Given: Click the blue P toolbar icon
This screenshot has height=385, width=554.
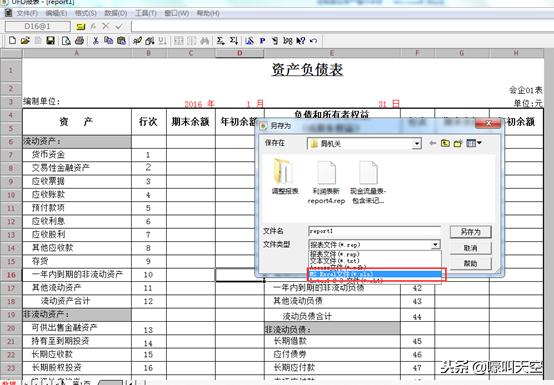Looking at the screenshot, I should point(262,41).
